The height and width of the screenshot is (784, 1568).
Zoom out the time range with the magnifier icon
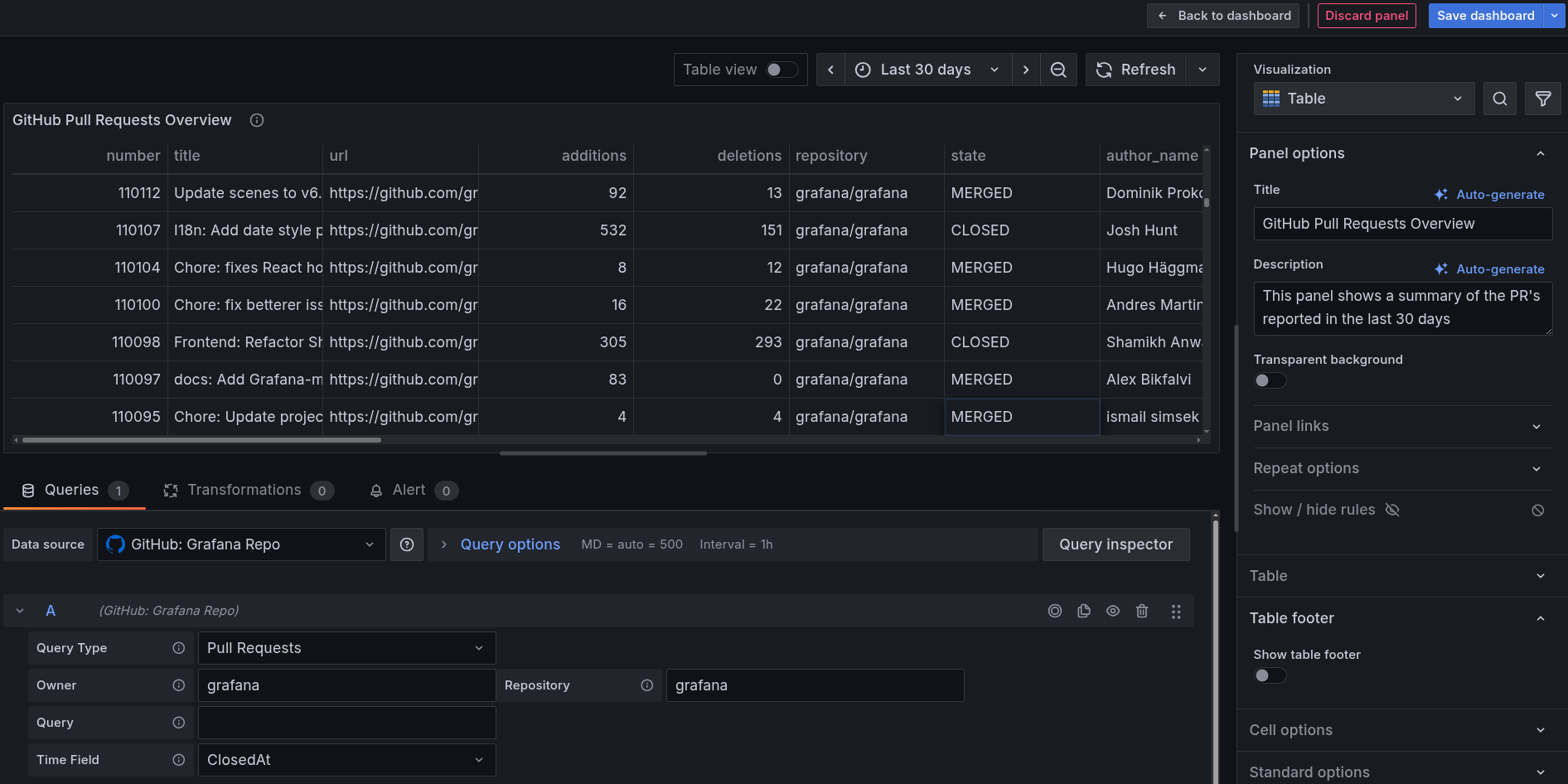click(1058, 70)
